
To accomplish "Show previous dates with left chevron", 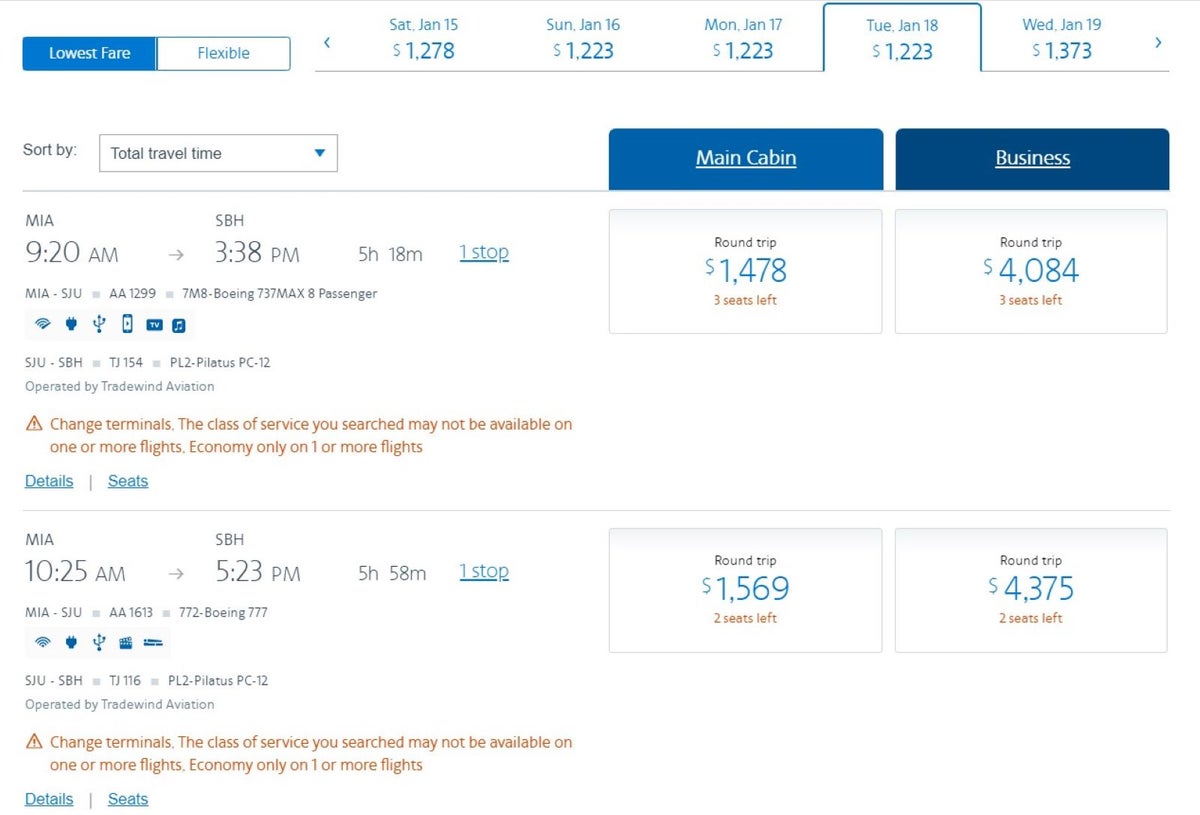I will 327,42.
